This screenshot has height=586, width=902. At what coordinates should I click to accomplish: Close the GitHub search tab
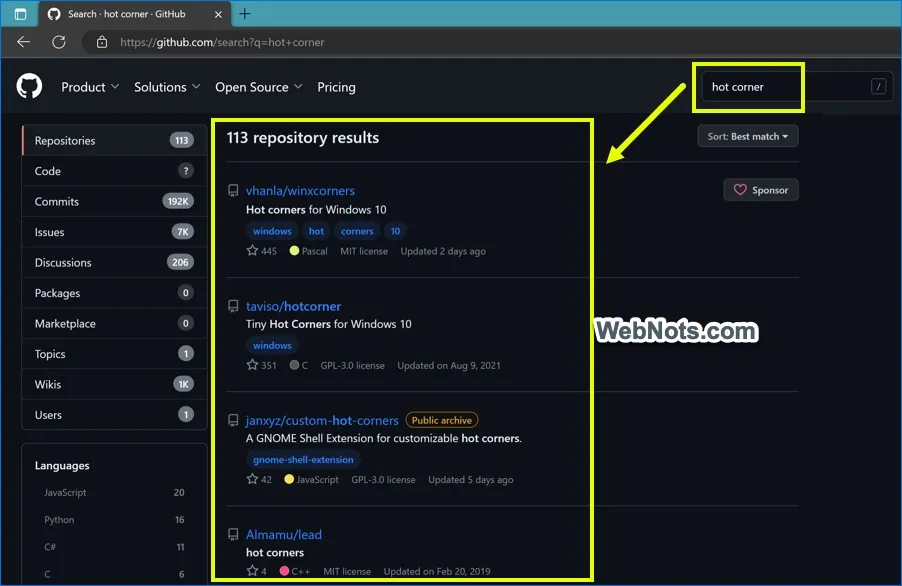tap(218, 14)
